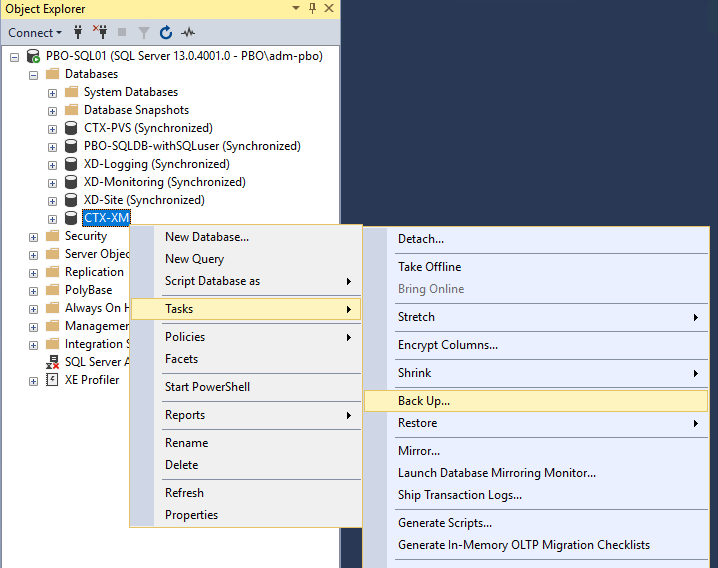Click the CTX-XM database cylinder icon
Image resolution: width=718 pixels, height=568 pixels.
pos(71,218)
